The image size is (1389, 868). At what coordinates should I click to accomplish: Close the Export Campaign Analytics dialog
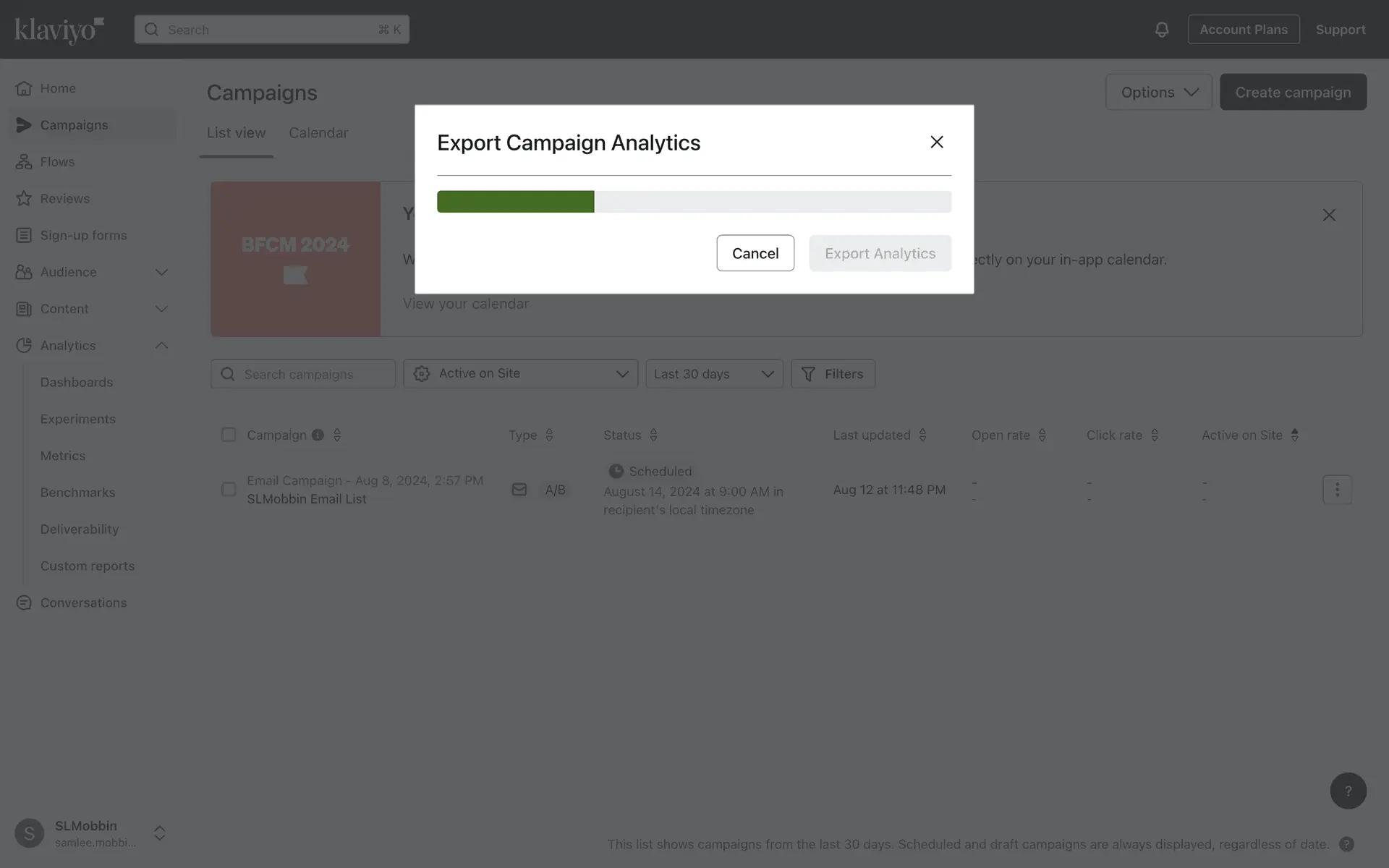(936, 142)
